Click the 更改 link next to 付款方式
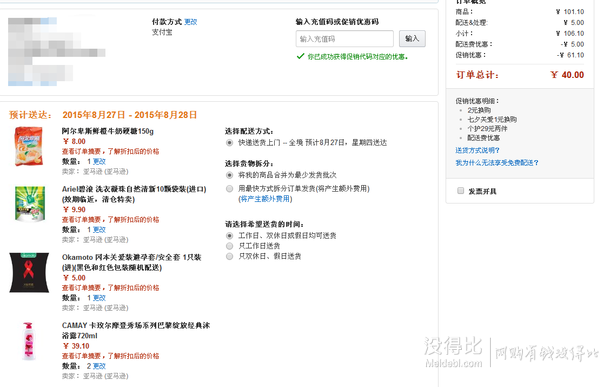 191,22
